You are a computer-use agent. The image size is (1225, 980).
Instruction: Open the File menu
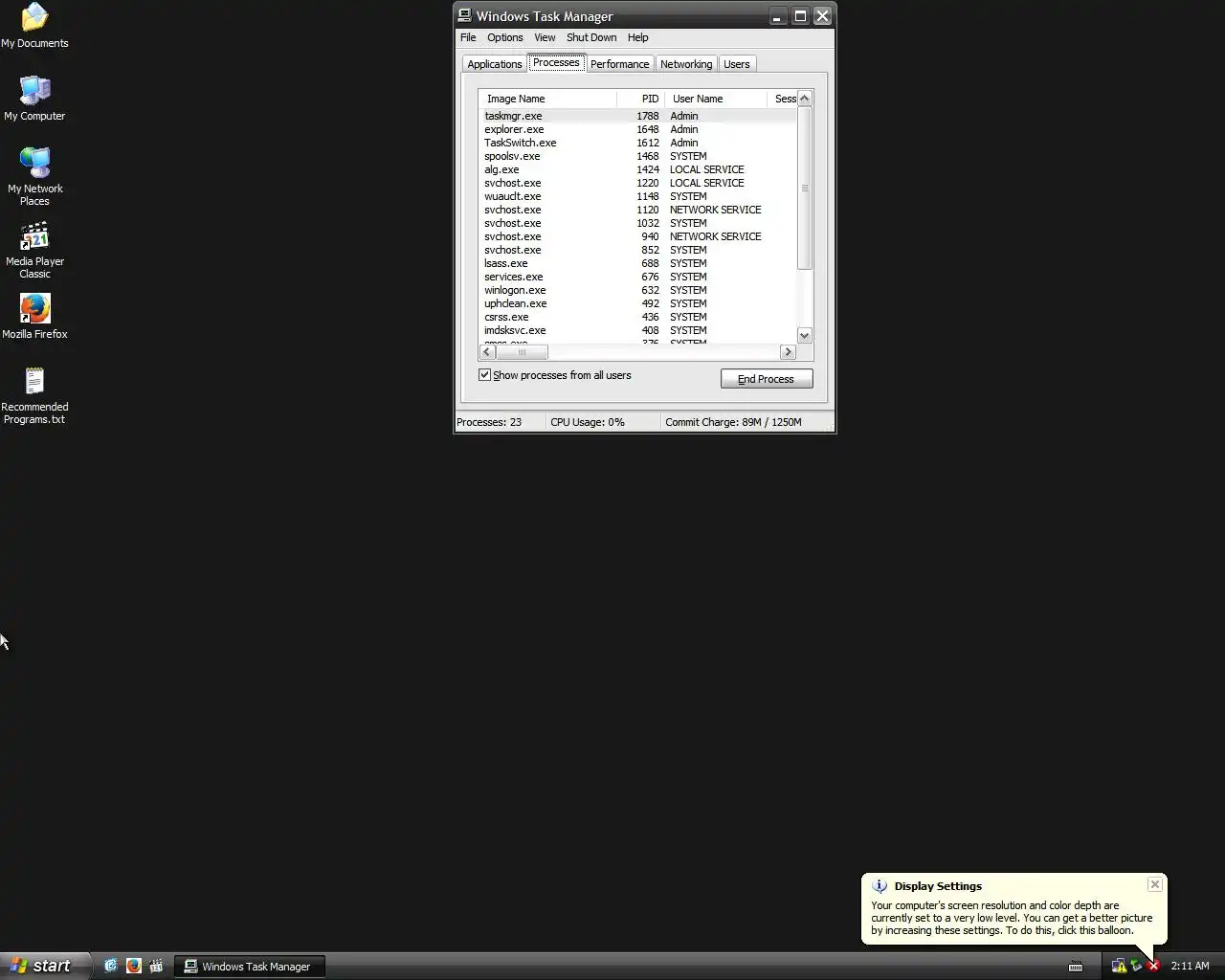click(468, 37)
